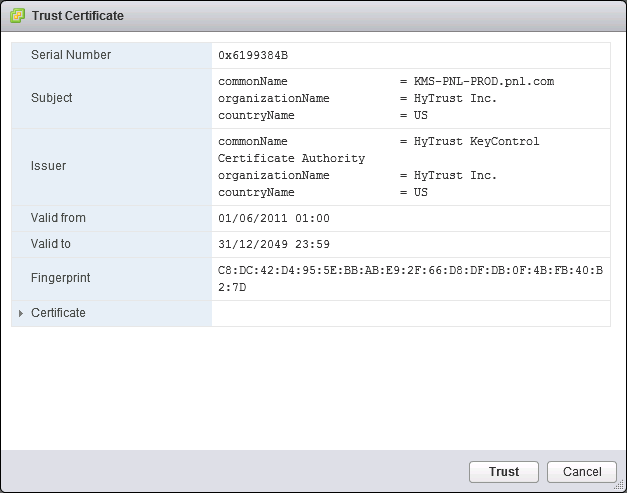627x493 pixels.
Task: Click the Subject row label
Action: 52,98
